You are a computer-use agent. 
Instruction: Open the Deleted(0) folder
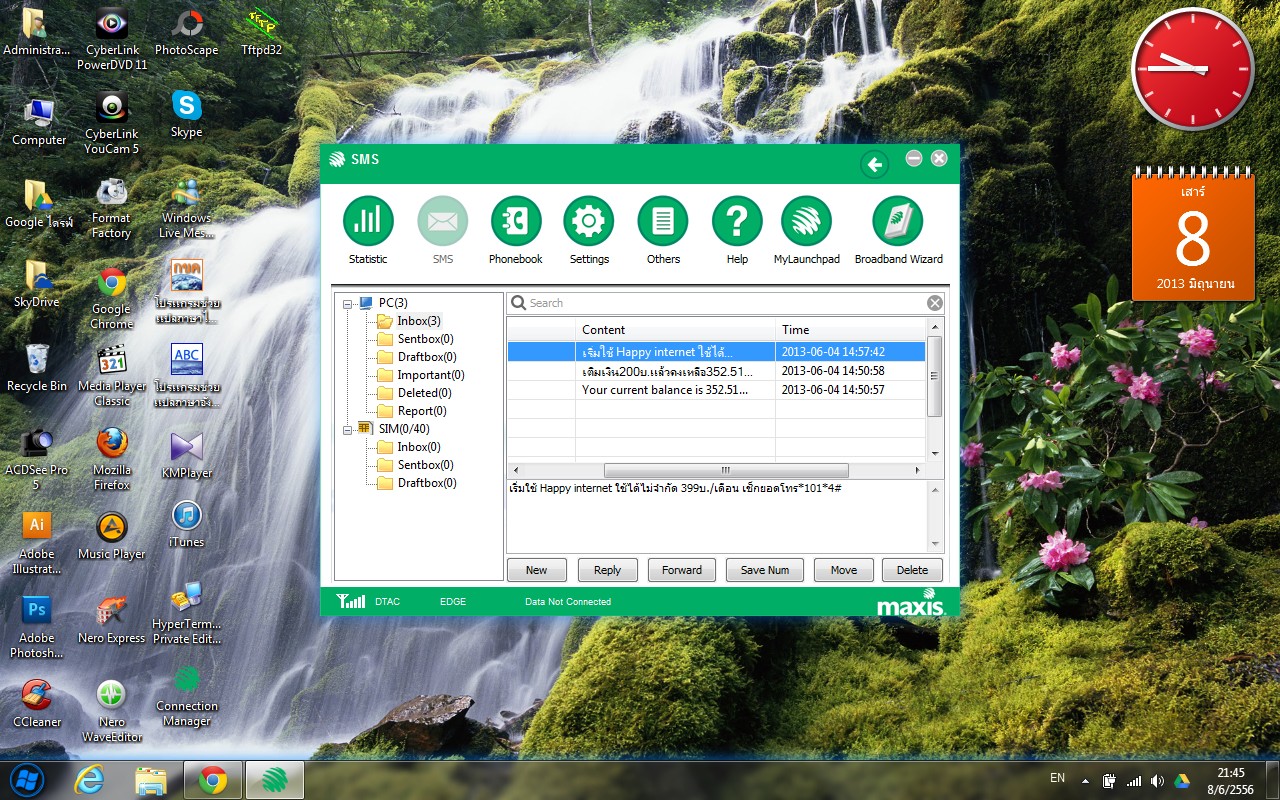click(424, 393)
